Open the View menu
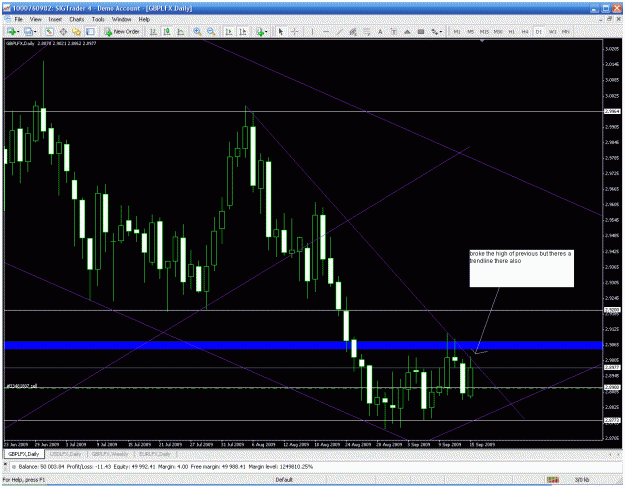 click(35, 19)
